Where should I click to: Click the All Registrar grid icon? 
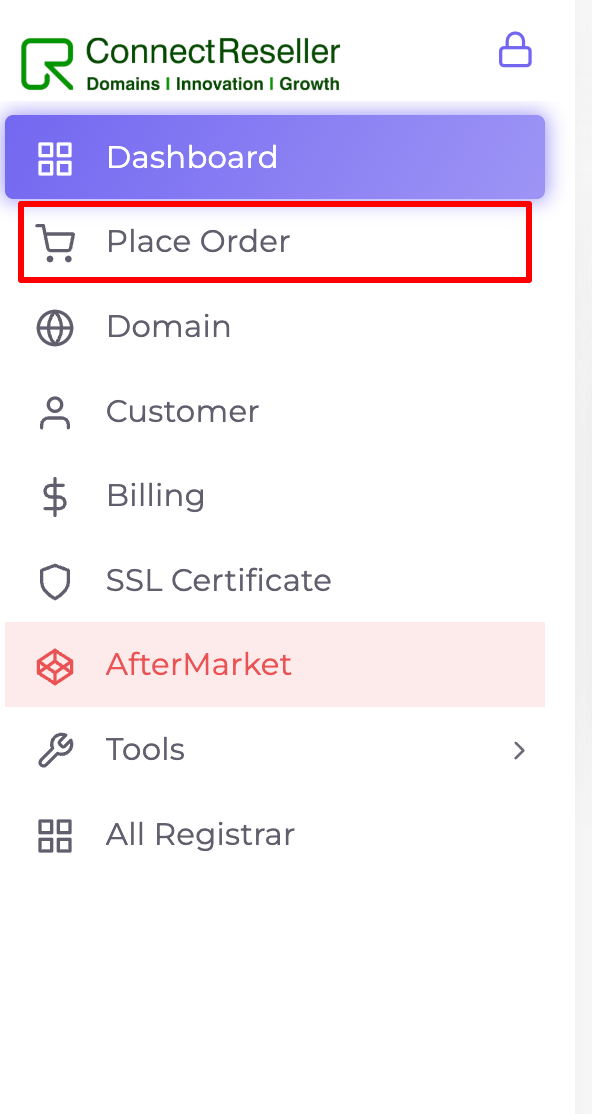point(55,836)
